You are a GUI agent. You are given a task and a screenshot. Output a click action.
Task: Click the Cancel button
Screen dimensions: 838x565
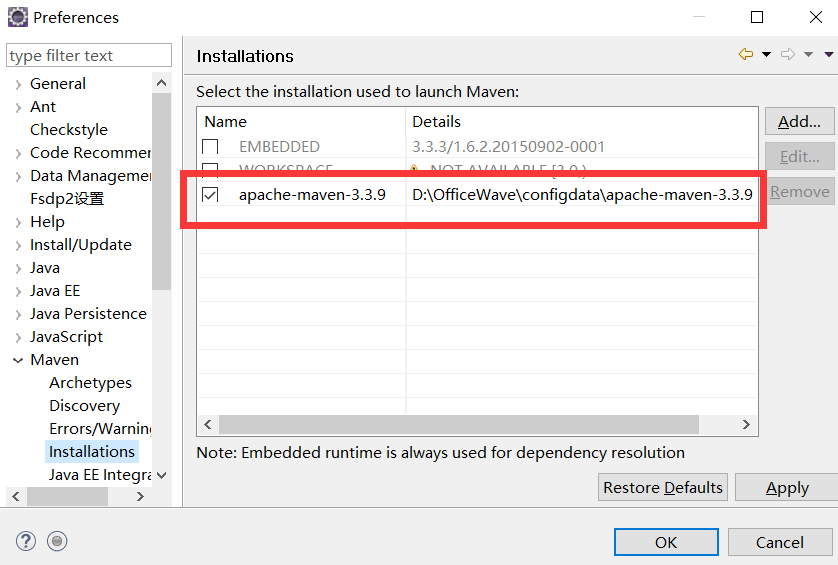(x=780, y=542)
